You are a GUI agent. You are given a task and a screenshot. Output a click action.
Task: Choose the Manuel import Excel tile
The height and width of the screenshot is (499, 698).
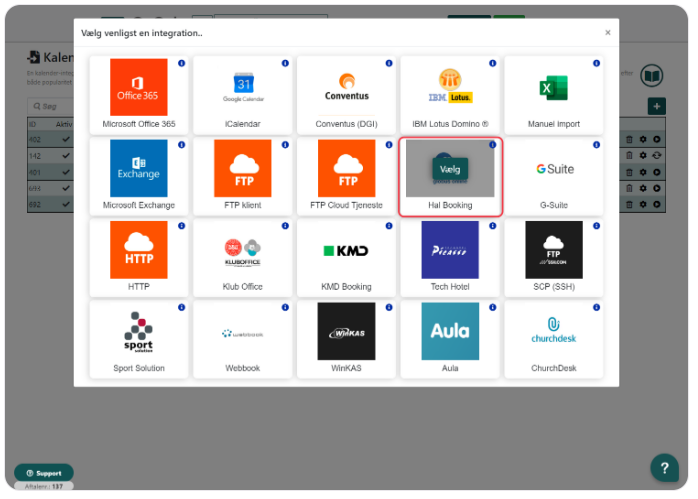point(553,95)
